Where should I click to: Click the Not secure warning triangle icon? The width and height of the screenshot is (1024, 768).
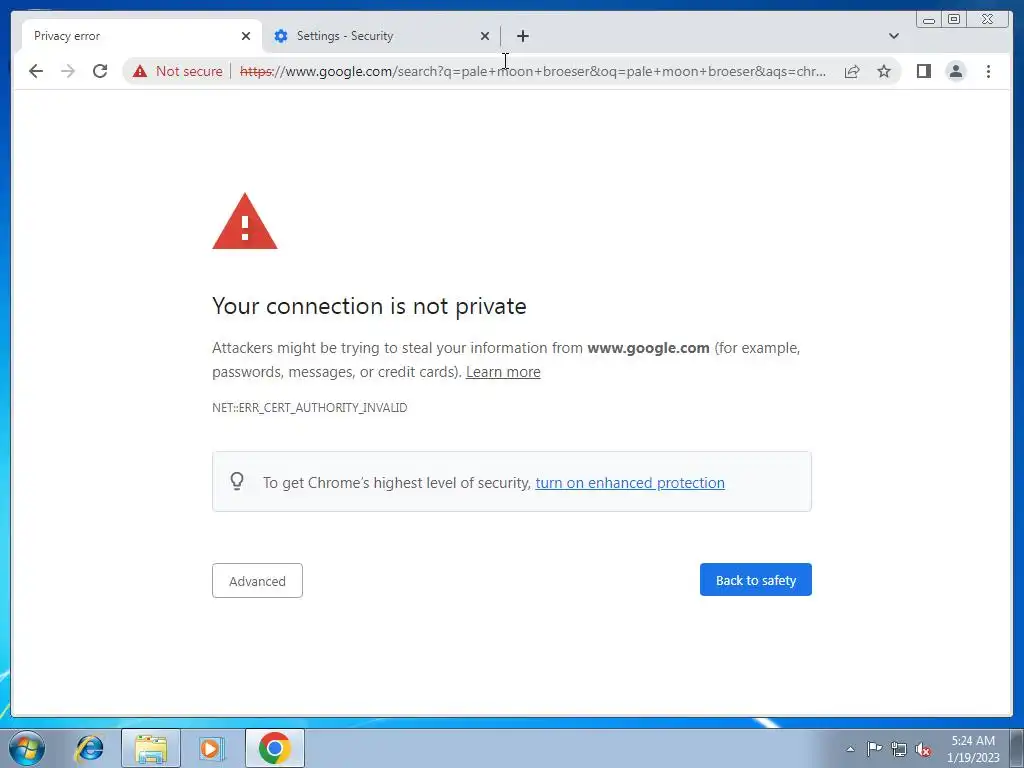click(x=140, y=71)
